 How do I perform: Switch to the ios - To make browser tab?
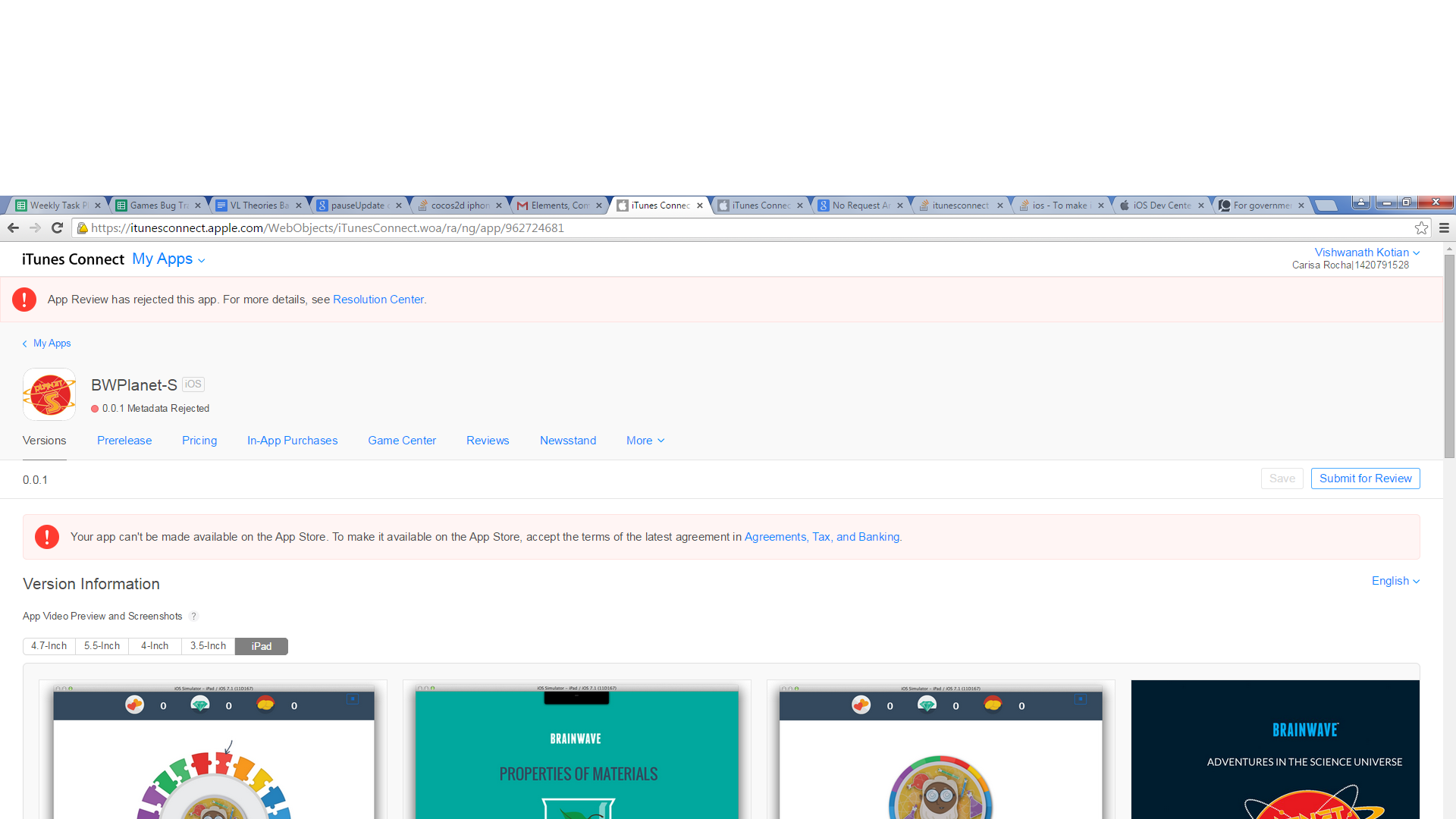(x=1062, y=206)
